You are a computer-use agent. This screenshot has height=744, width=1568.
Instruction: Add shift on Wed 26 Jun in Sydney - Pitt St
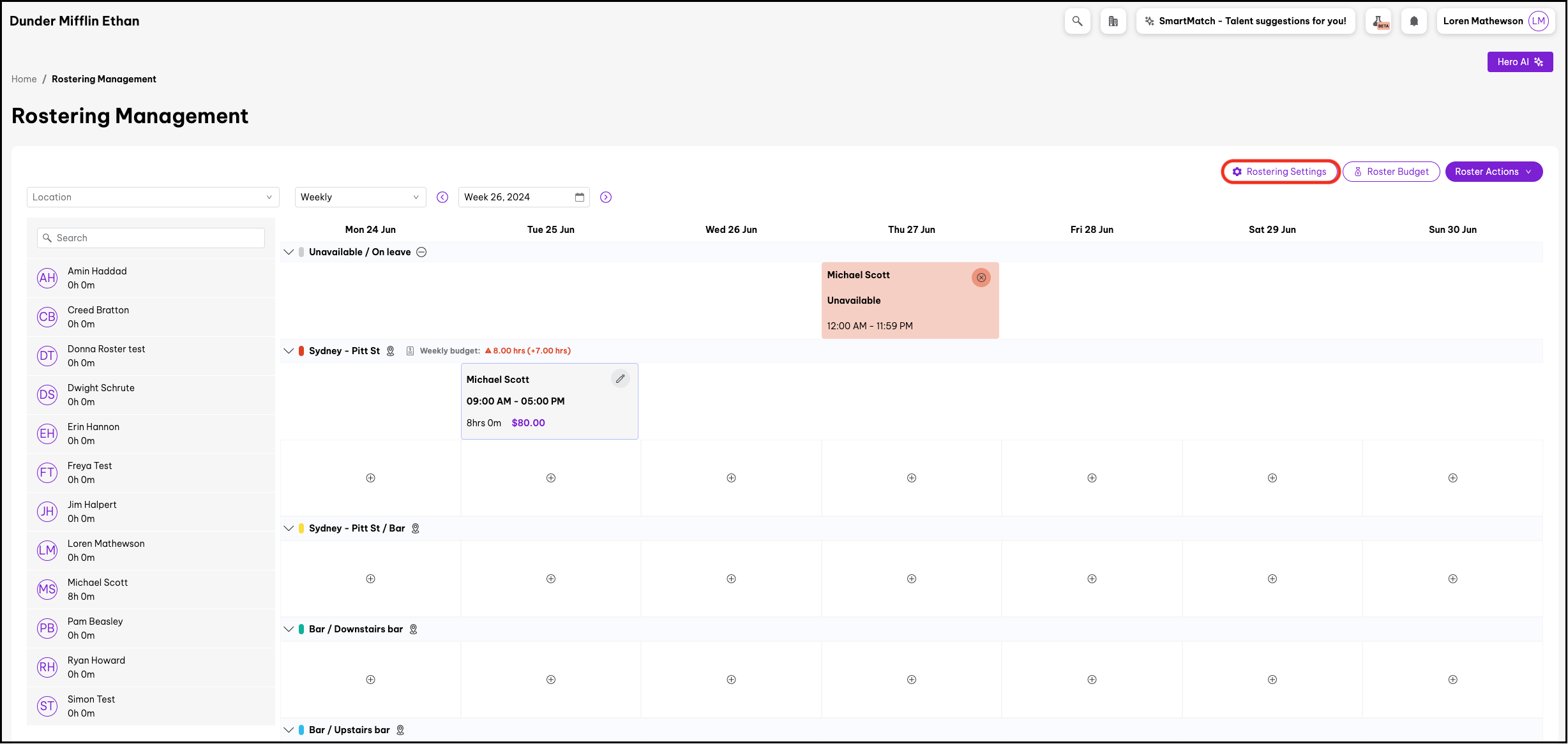731,478
